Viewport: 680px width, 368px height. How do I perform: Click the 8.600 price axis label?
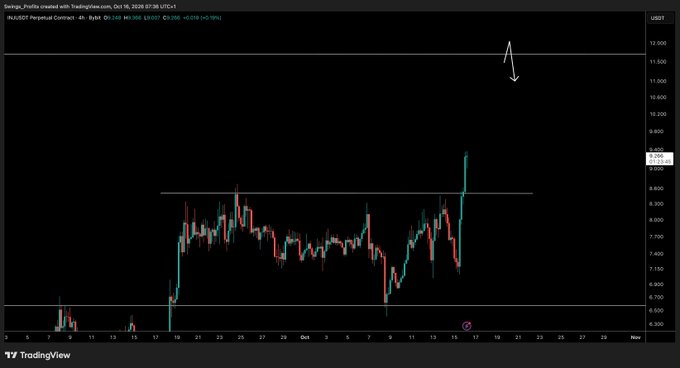(657, 189)
